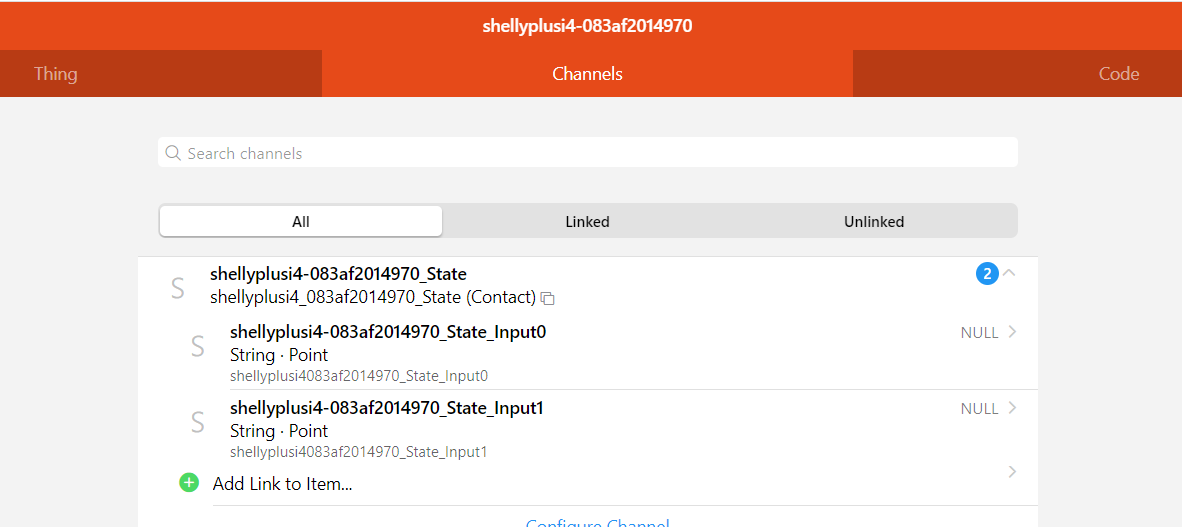The width and height of the screenshot is (1182, 527).
Task: Open State_Input0 item via its chevron
Action: [x=1012, y=332]
